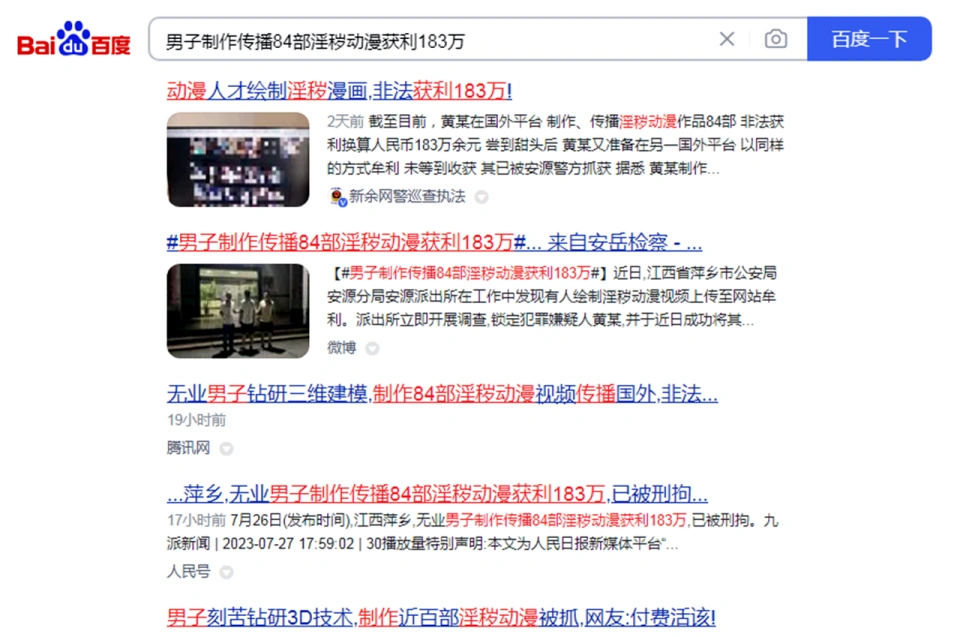Expand the dropdown arrow beside 新余网警巡查执法
Viewport: 960px width, 637px height.
(481, 198)
